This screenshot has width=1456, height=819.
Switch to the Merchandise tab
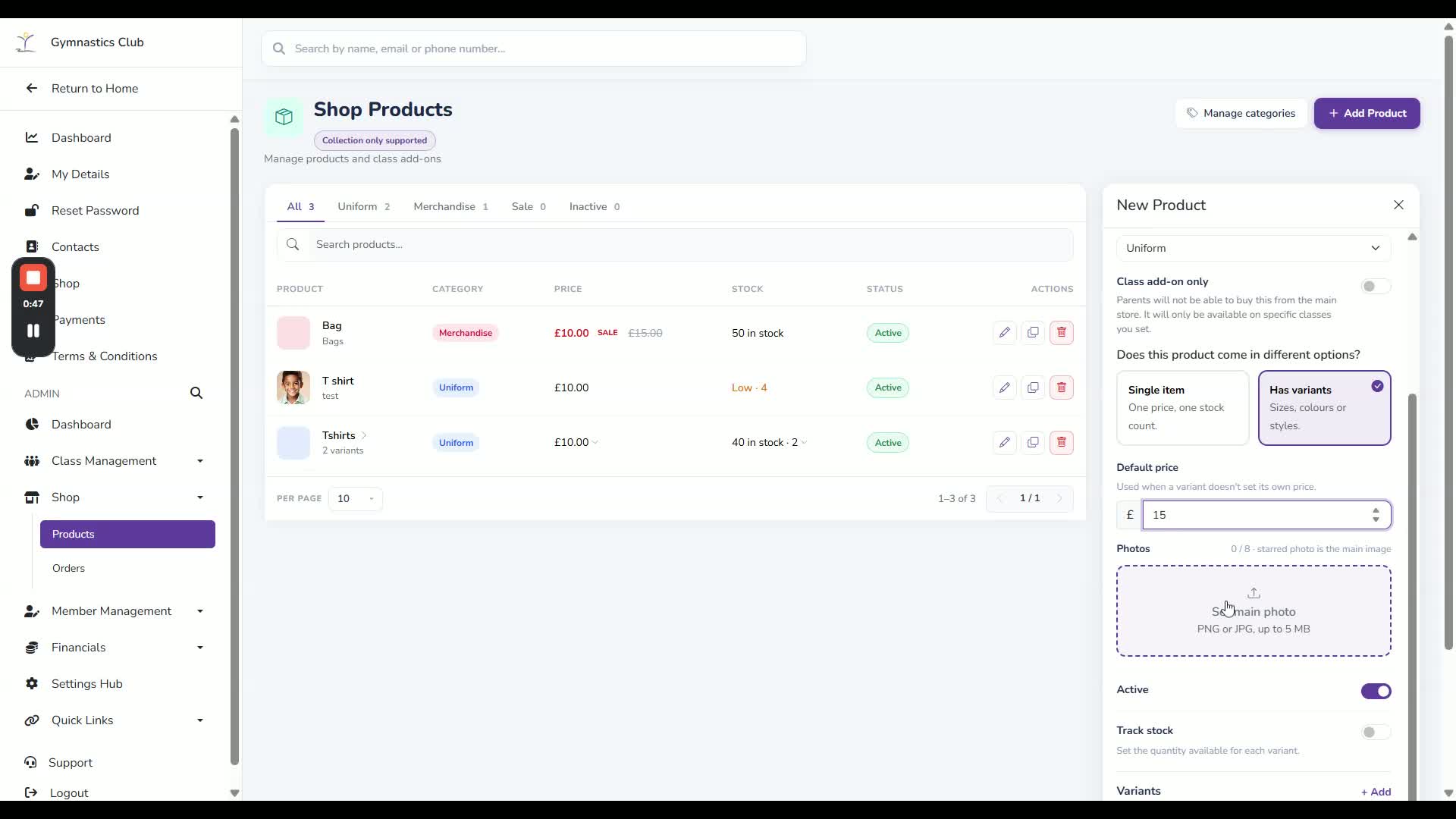point(450,207)
